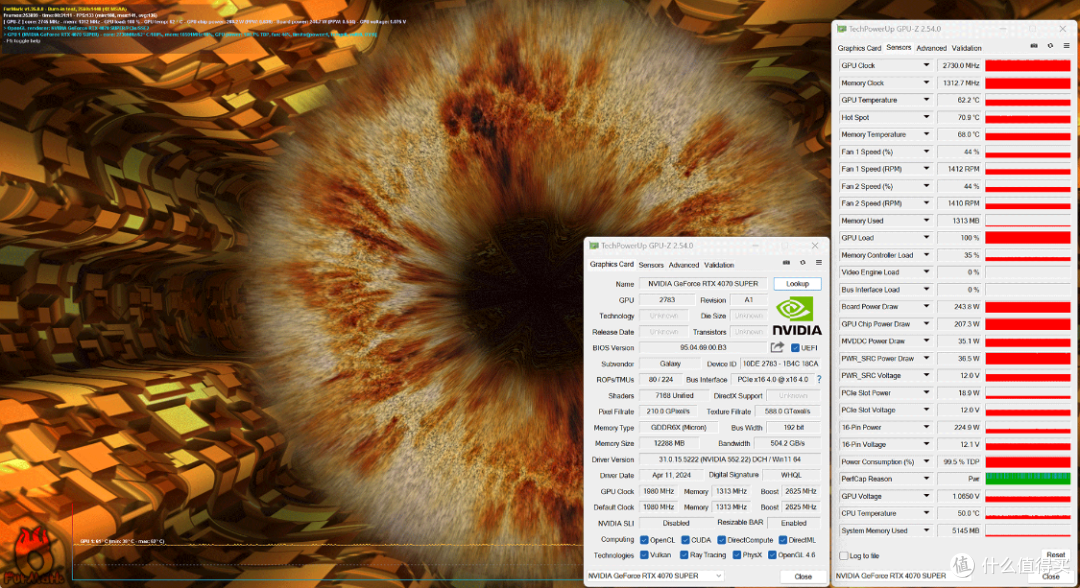Toggle the Ray Tracing checkbox

point(684,555)
